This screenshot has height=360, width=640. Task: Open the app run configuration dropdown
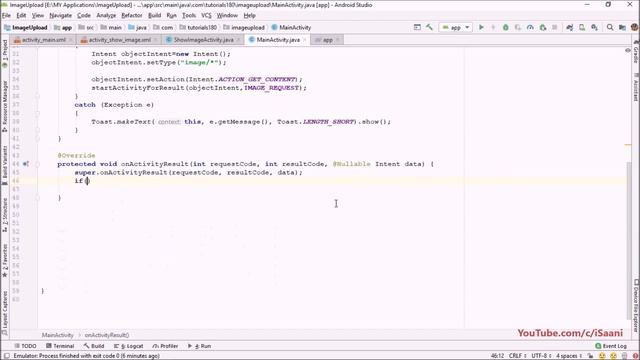[x=456, y=27]
